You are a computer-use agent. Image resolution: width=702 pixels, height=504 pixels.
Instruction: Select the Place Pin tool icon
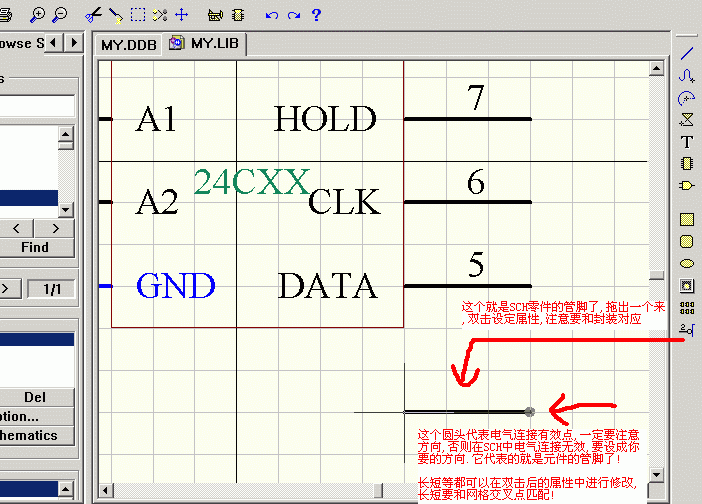[x=687, y=328]
